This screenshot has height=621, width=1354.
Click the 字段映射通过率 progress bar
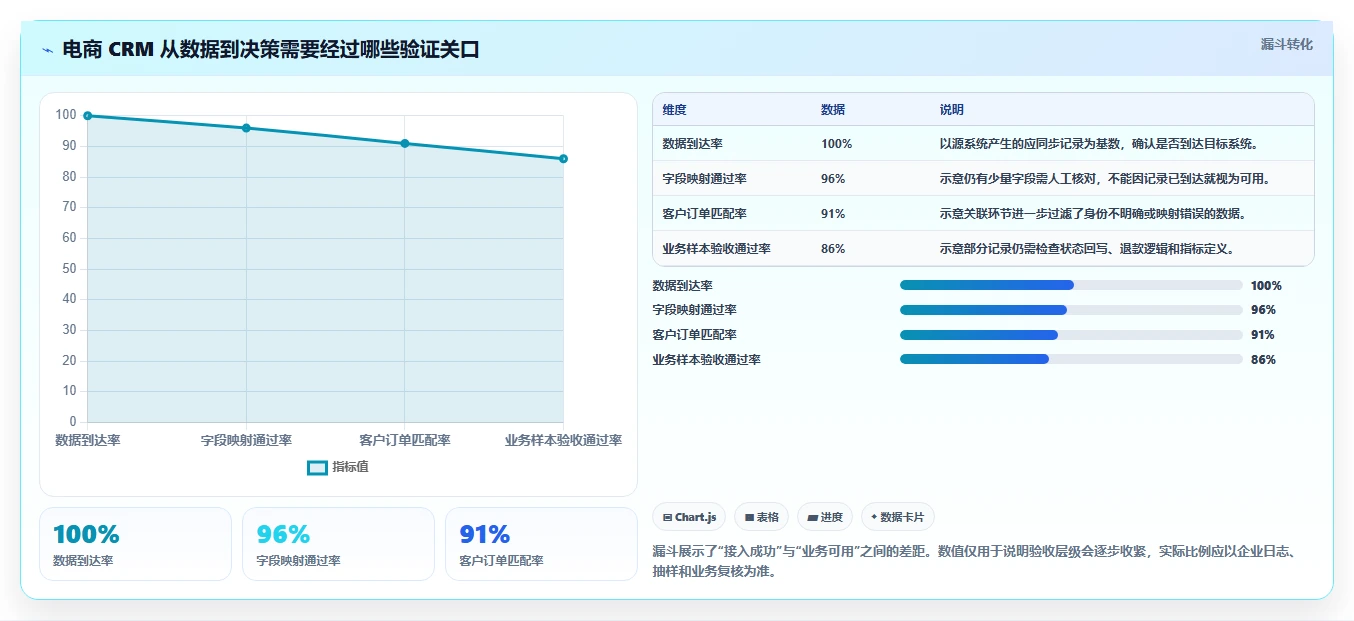(1071, 310)
